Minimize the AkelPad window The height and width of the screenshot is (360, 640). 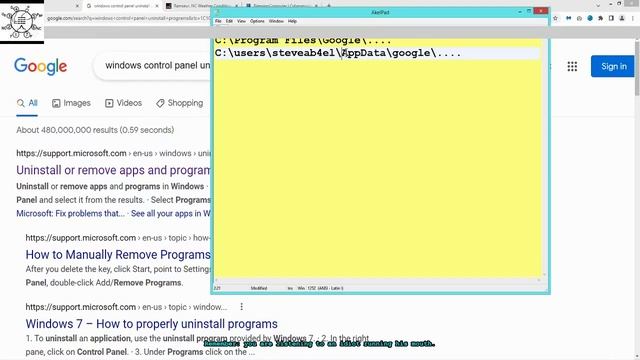point(520,12)
